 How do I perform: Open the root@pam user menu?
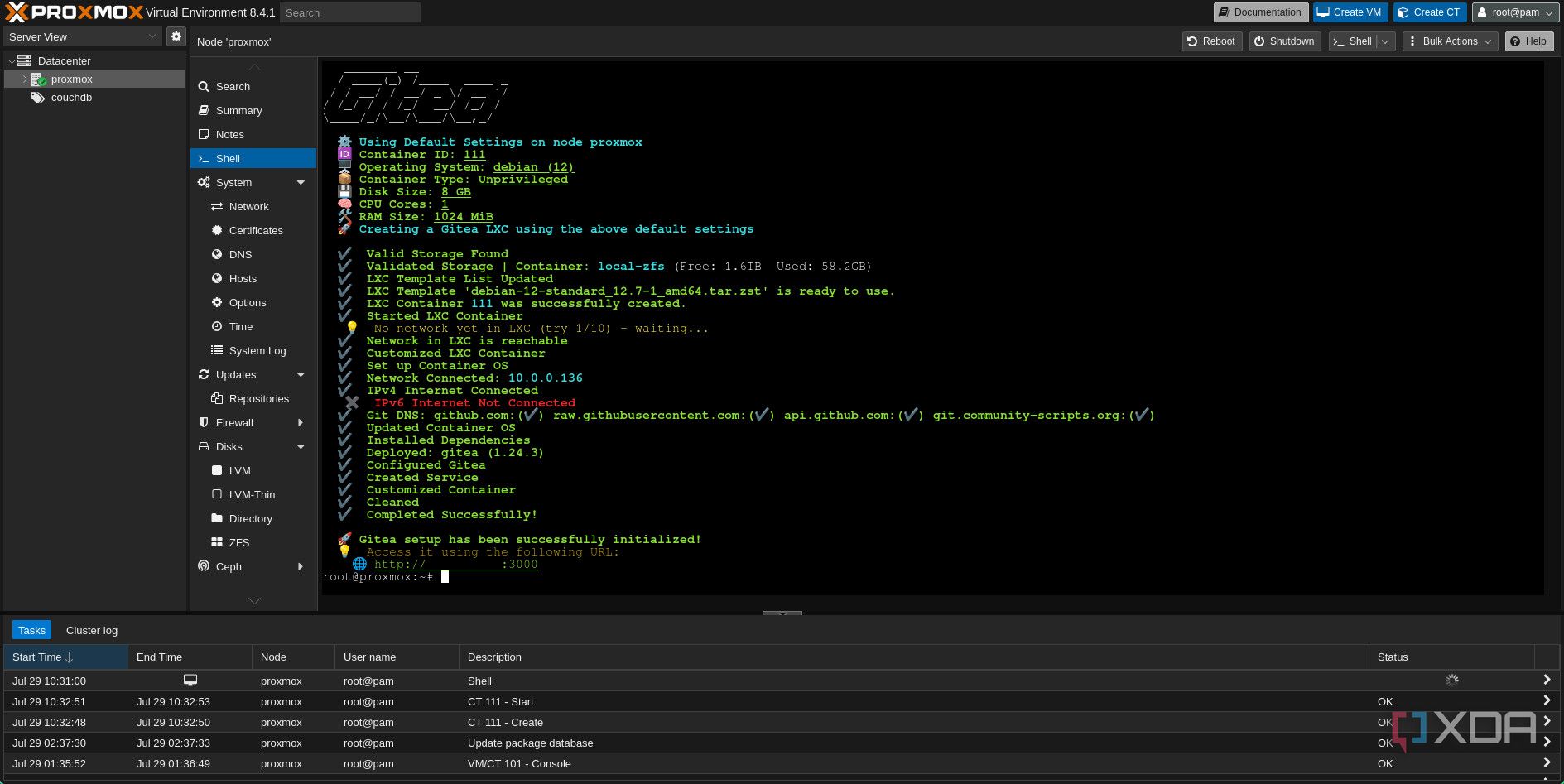click(1516, 12)
